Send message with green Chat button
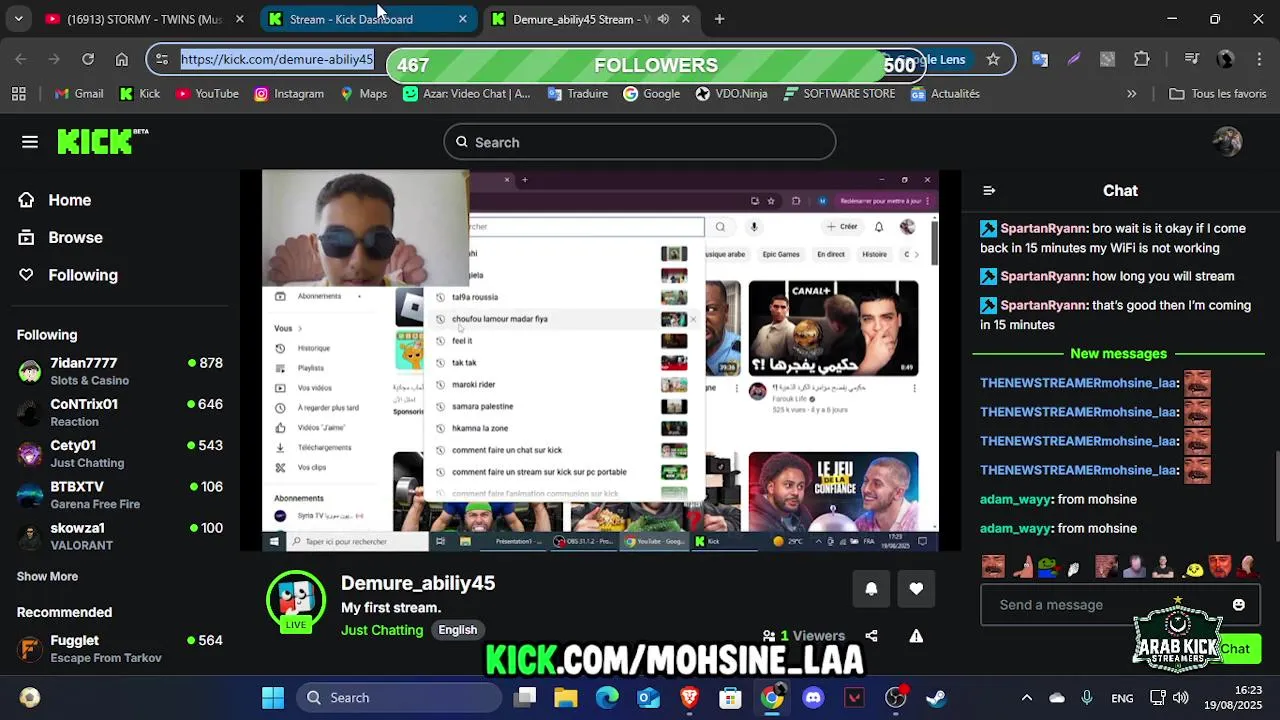The image size is (1280, 720). [1235, 649]
